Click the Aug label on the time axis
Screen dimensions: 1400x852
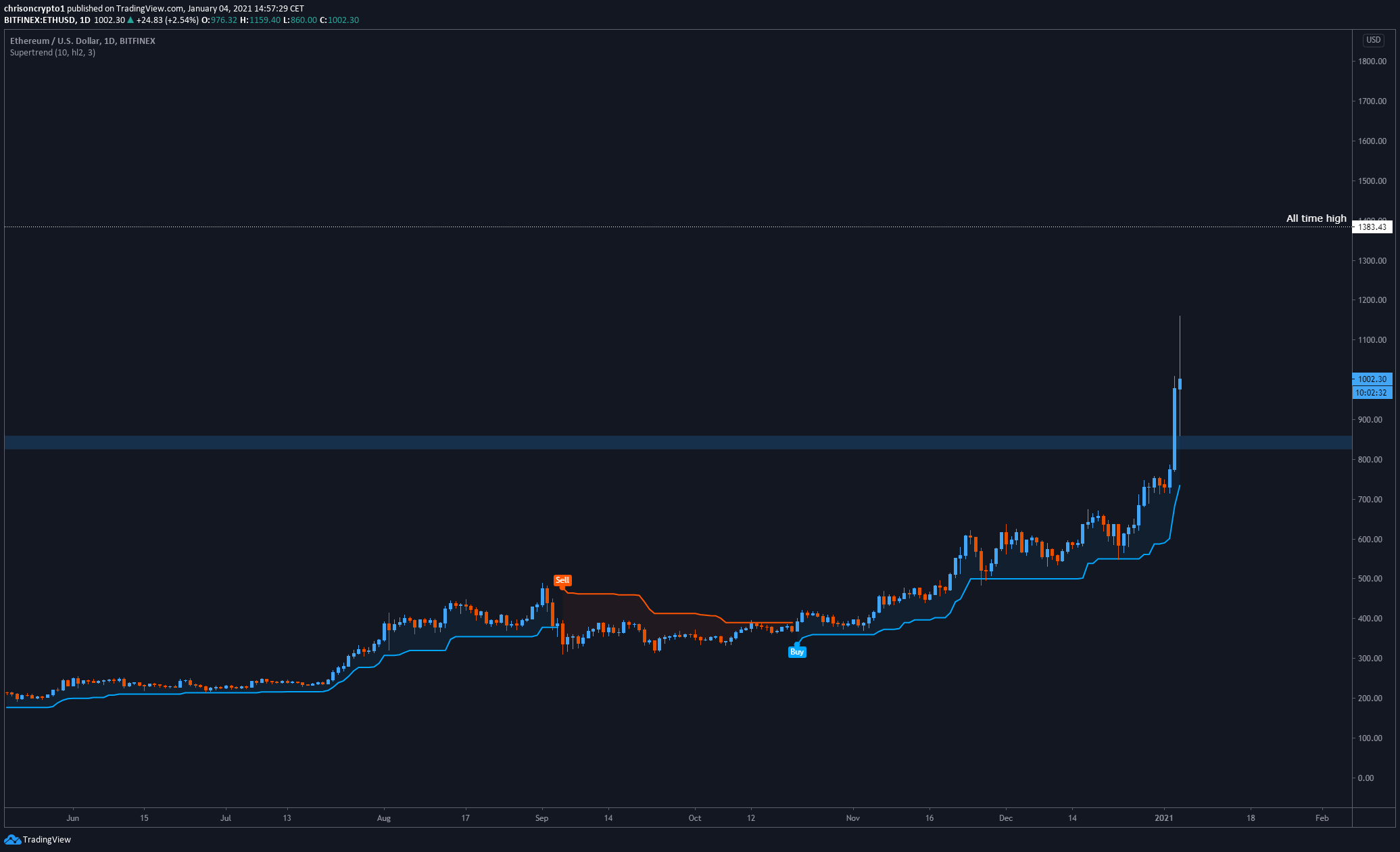(x=384, y=818)
